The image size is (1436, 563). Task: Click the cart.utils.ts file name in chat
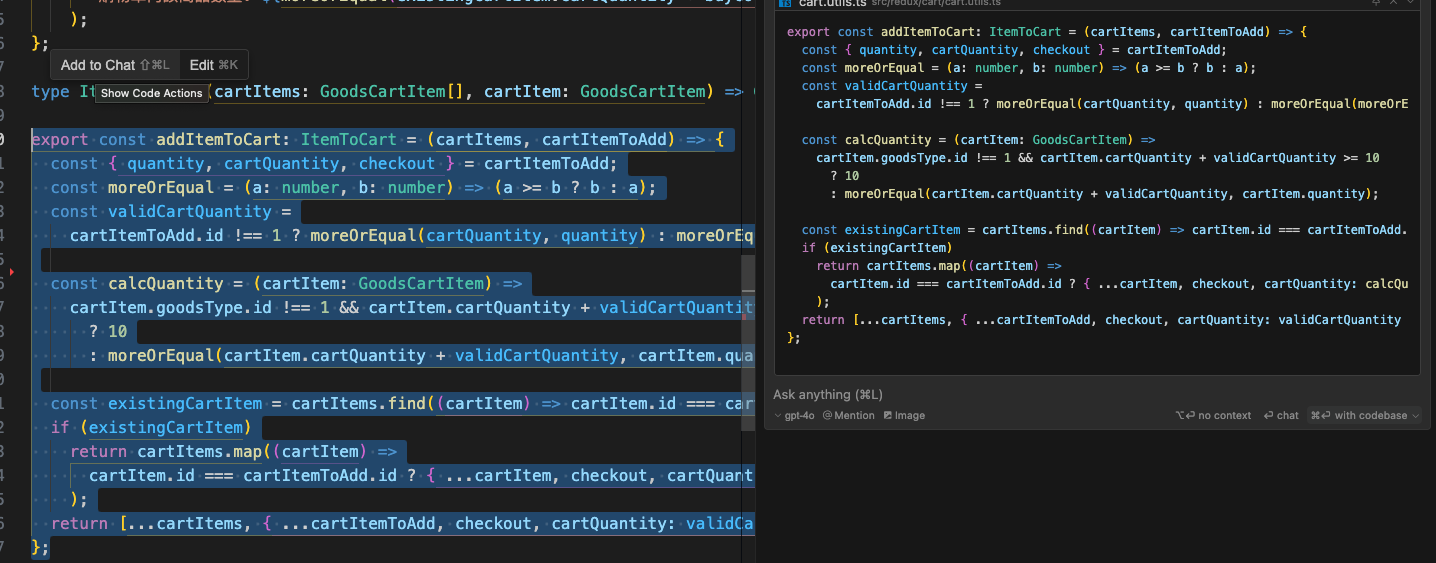click(832, 3)
